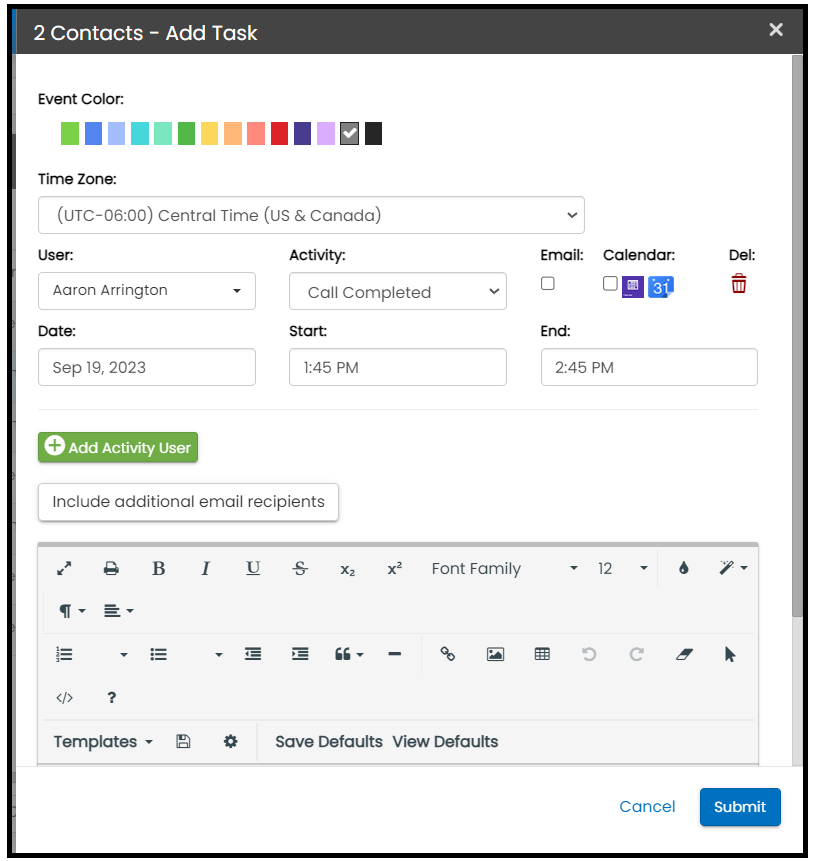Select the gray checked event color
This screenshot has width=813, height=861.
tap(349, 134)
